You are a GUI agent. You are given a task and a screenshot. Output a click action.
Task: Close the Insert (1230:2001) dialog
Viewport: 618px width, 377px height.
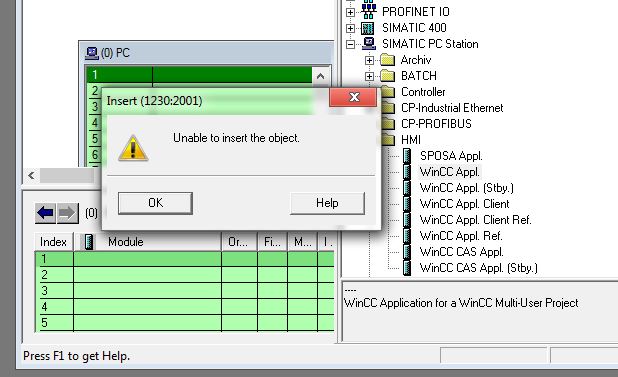coord(353,97)
